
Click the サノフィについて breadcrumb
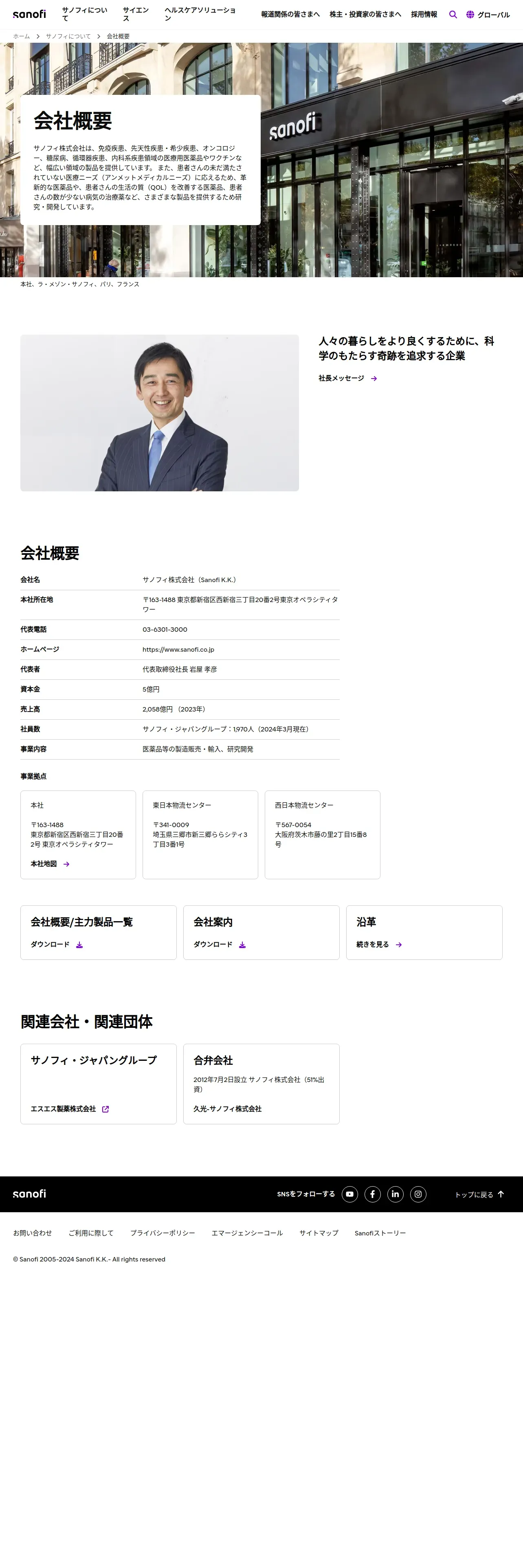pos(68,37)
